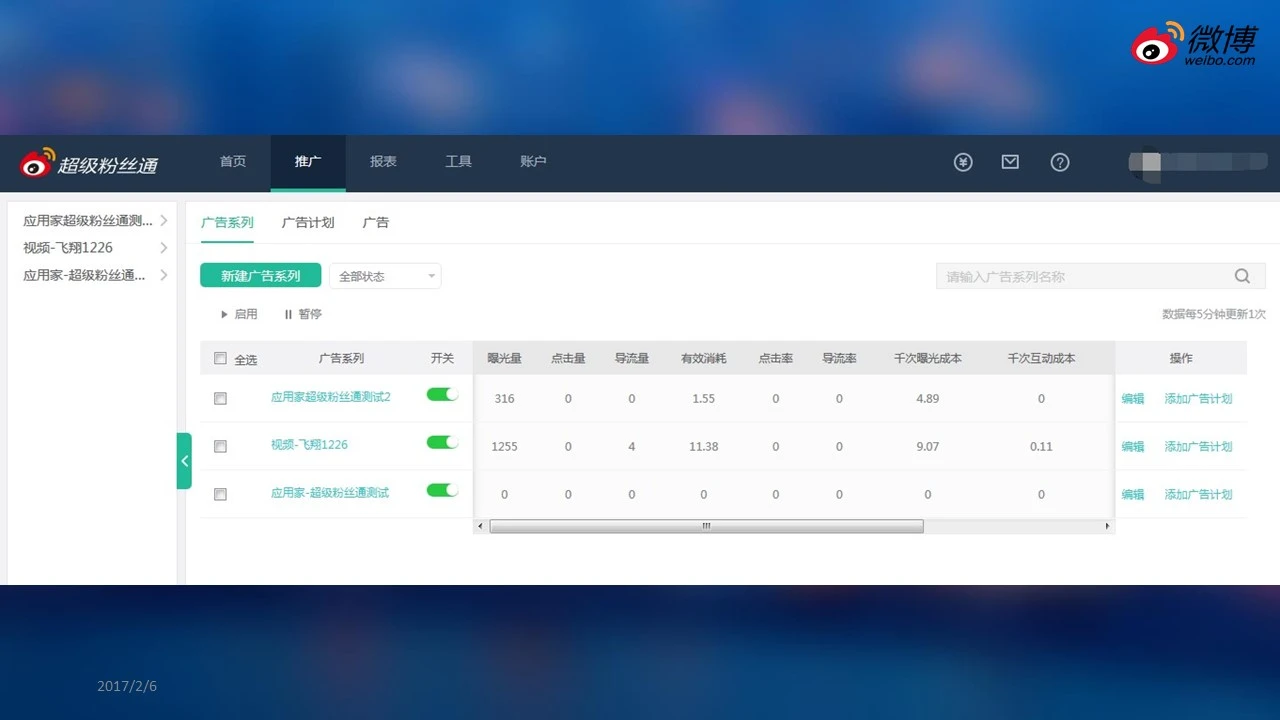Click 编辑 for 视频-飞翔1226
This screenshot has width=1280, height=720.
coord(1133,446)
